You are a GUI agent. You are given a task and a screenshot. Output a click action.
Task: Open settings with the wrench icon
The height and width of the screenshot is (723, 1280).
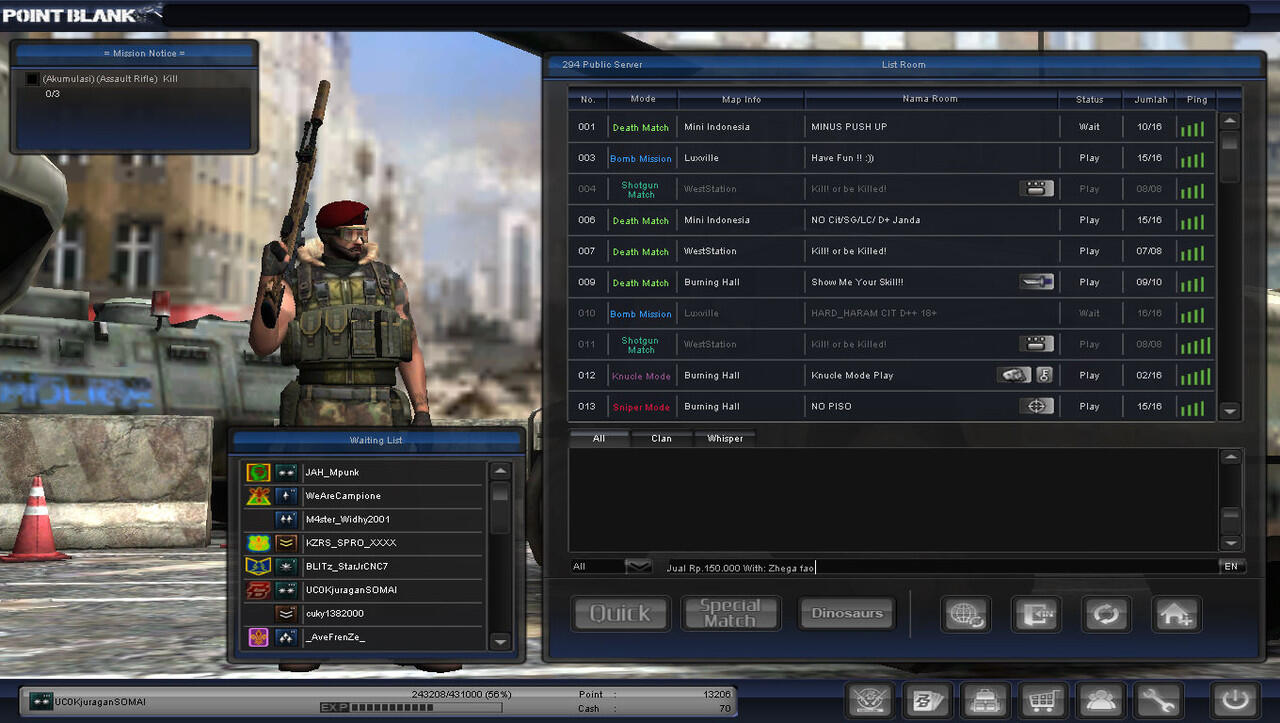click(x=1160, y=701)
